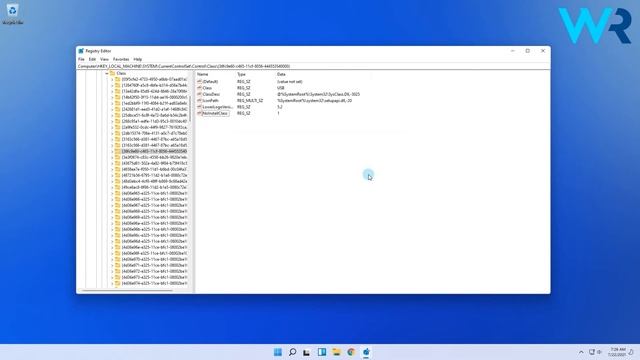Open Google Chrome from taskbar
Screen dimensions: 640x360
coord(351,352)
